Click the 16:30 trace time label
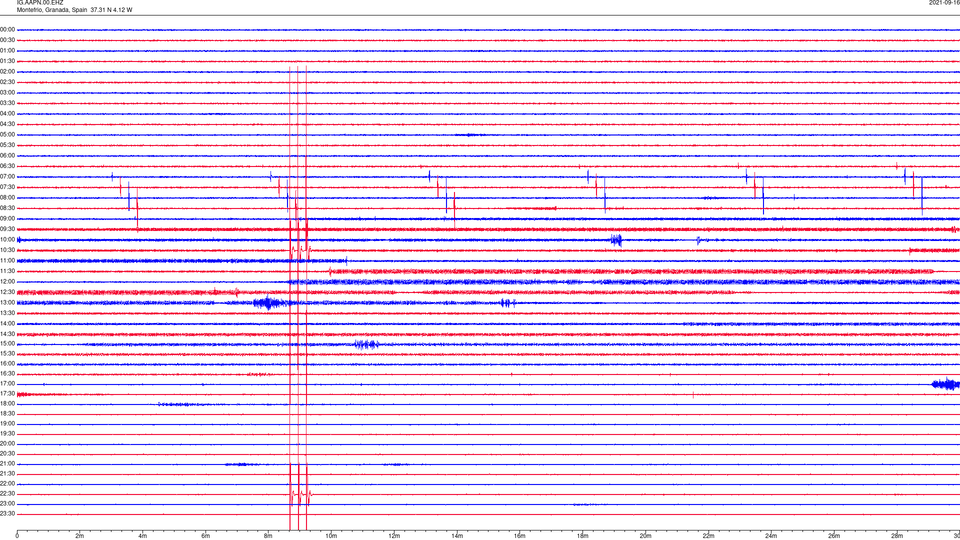This screenshot has height=540, width=960. pyautogui.click(x=7, y=373)
